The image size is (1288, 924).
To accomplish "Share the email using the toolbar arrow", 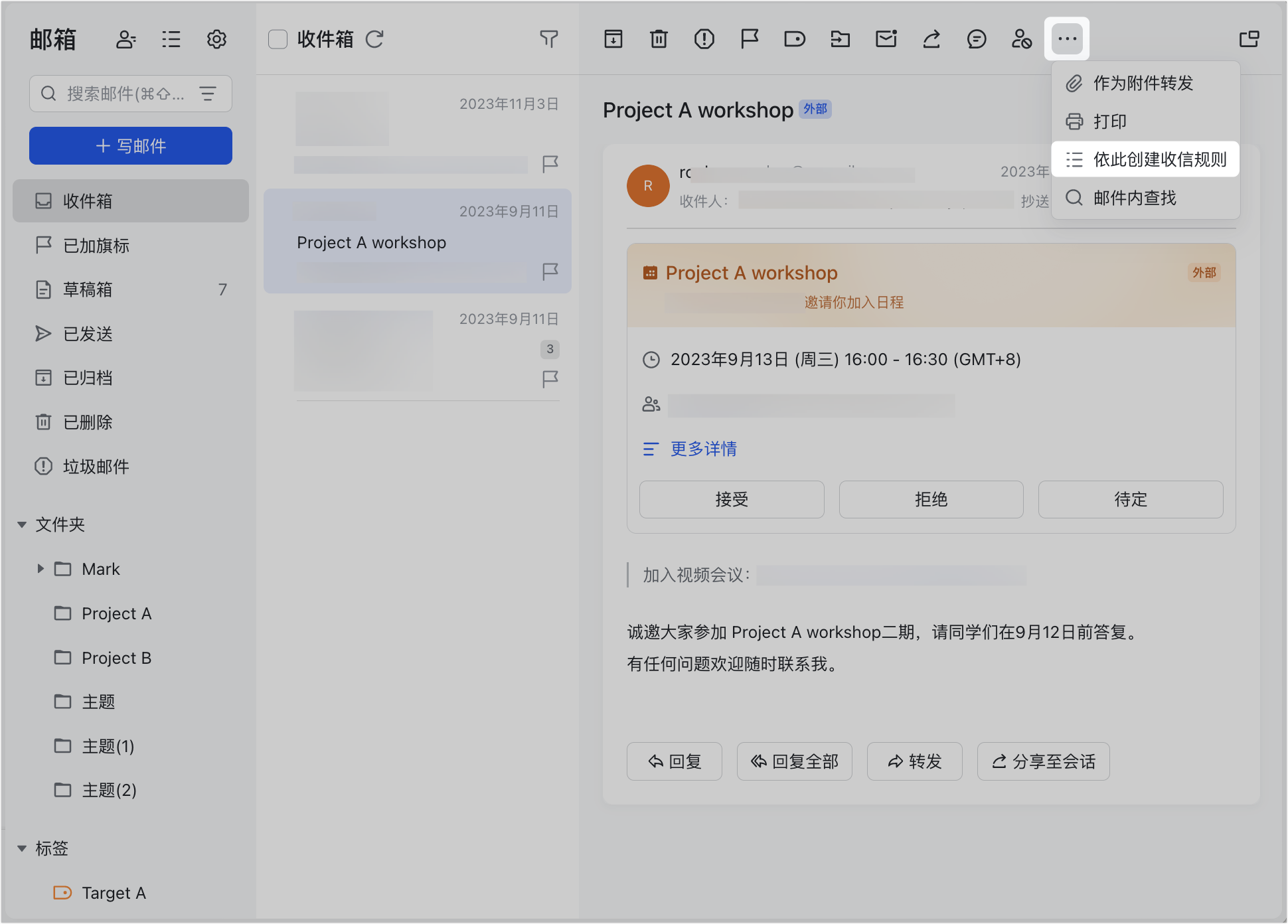I will pyautogui.click(x=931, y=39).
